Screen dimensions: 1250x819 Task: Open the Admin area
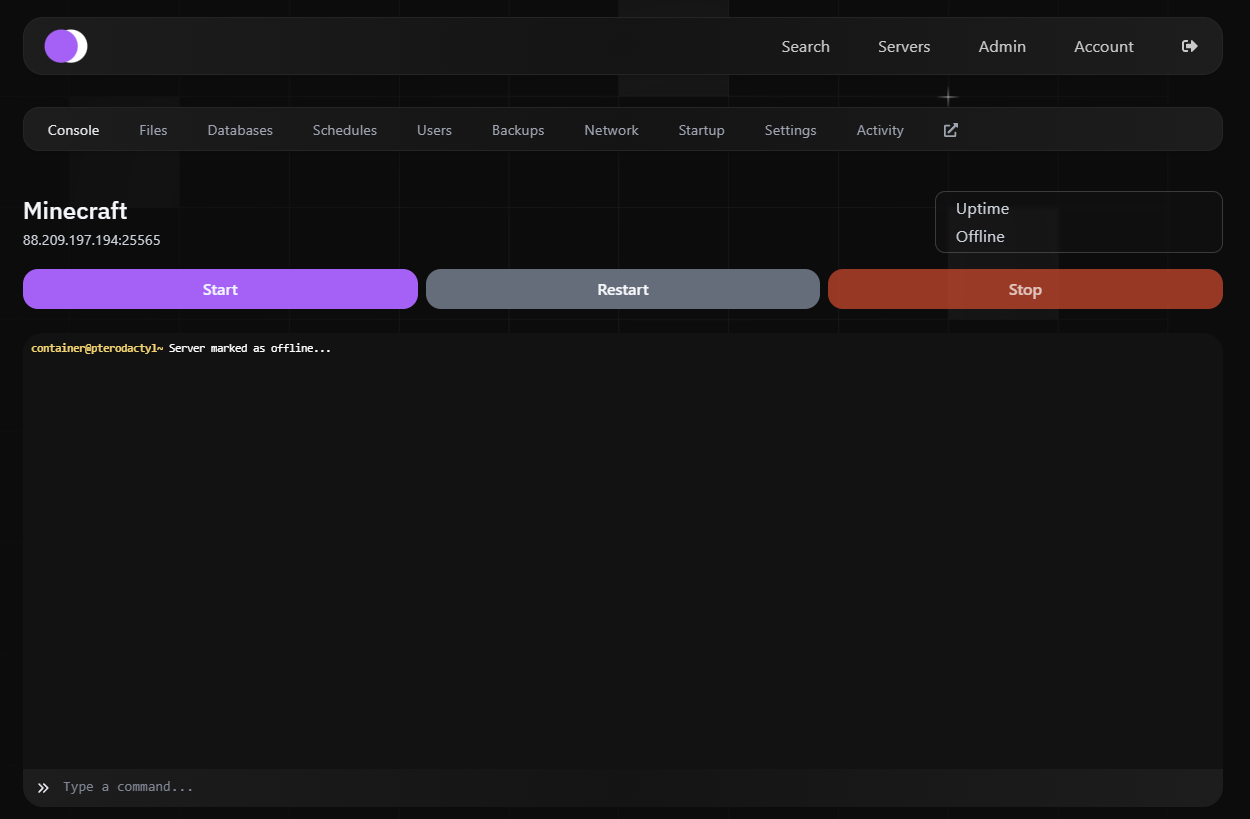[x=1002, y=46]
